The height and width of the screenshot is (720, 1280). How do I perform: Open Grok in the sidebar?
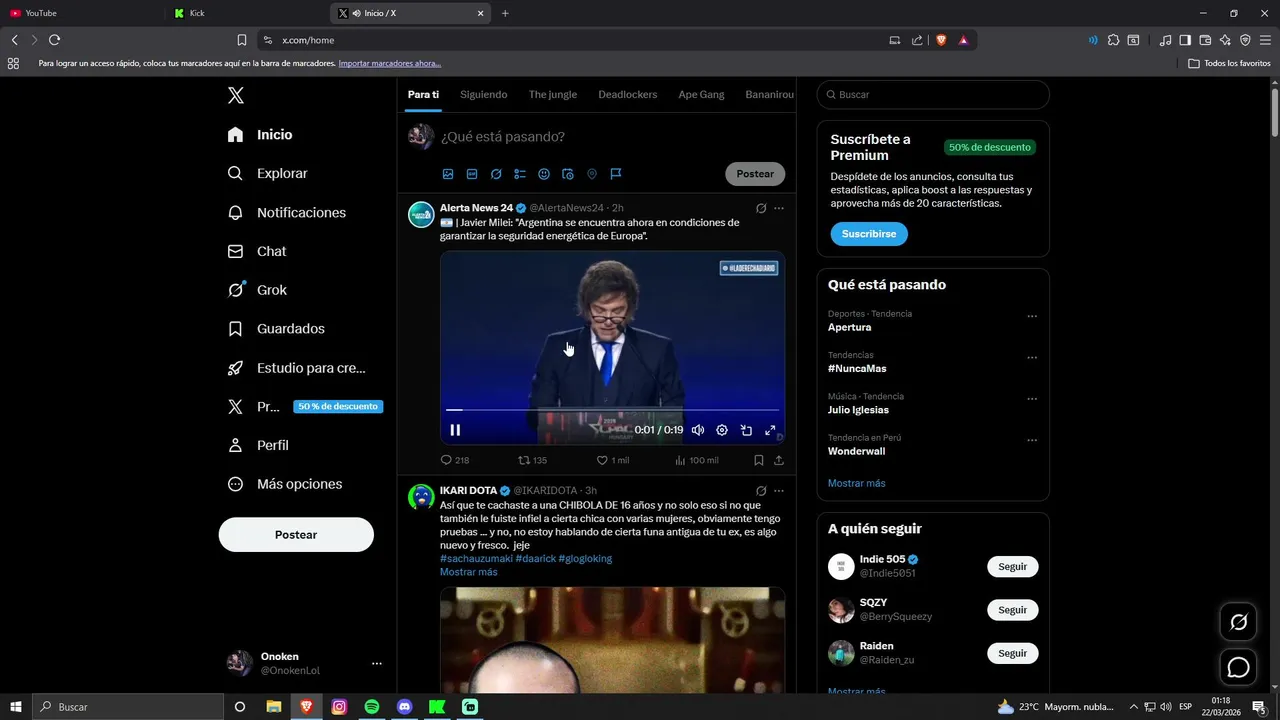tap(257, 290)
